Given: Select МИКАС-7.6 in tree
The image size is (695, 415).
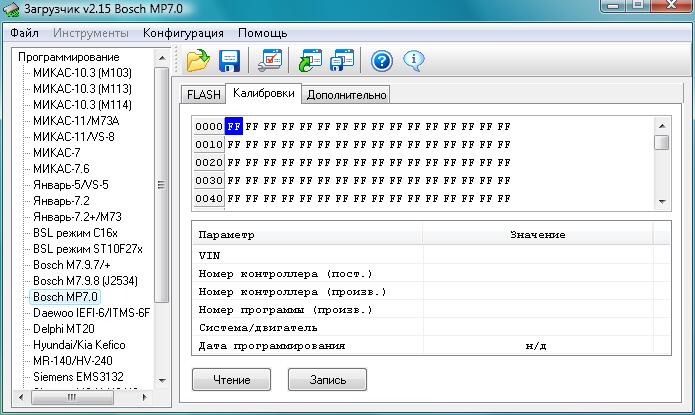Looking at the screenshot, I should coord(61,168).
